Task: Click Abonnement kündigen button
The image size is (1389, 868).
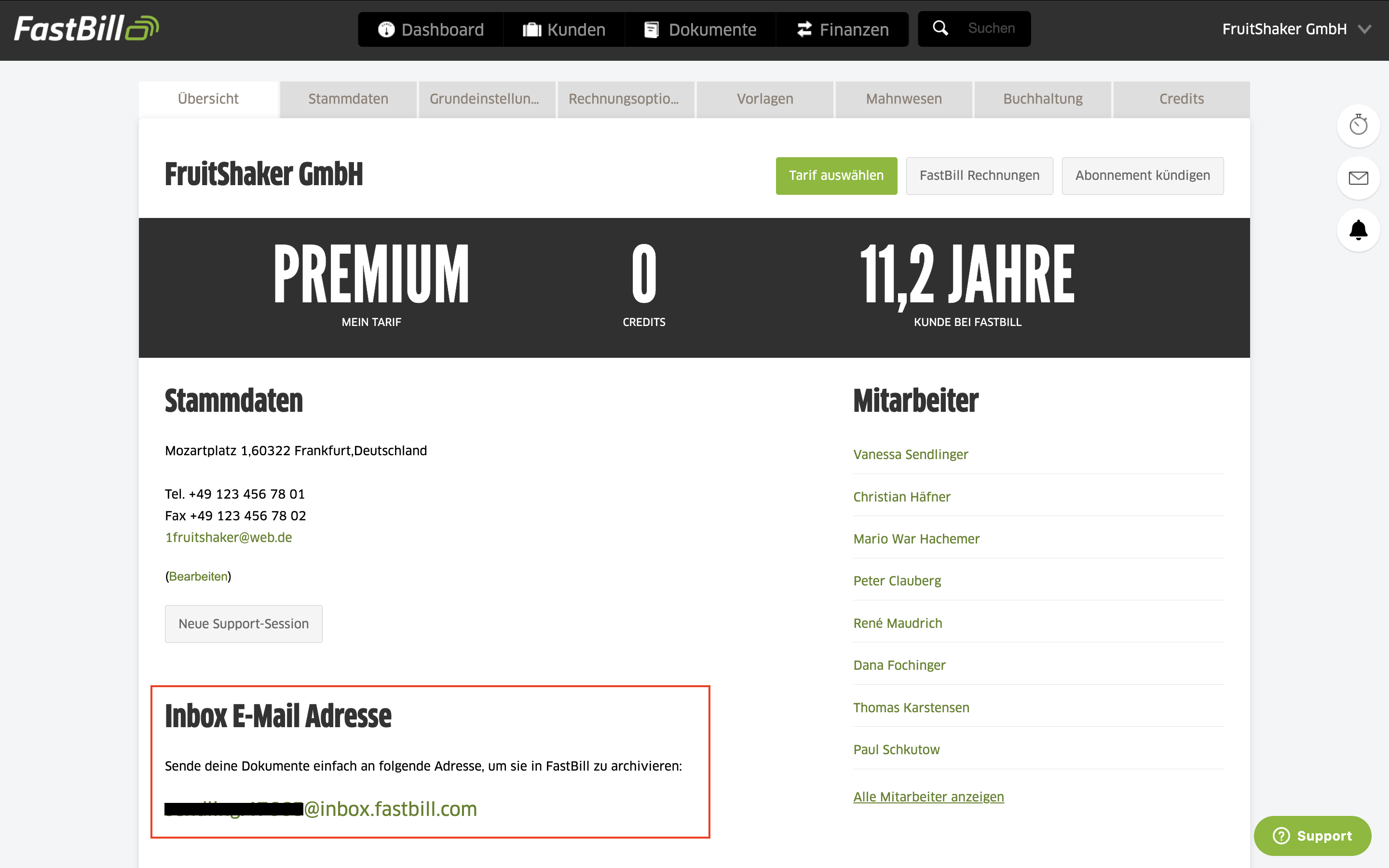Action: tap(1142, 176)
